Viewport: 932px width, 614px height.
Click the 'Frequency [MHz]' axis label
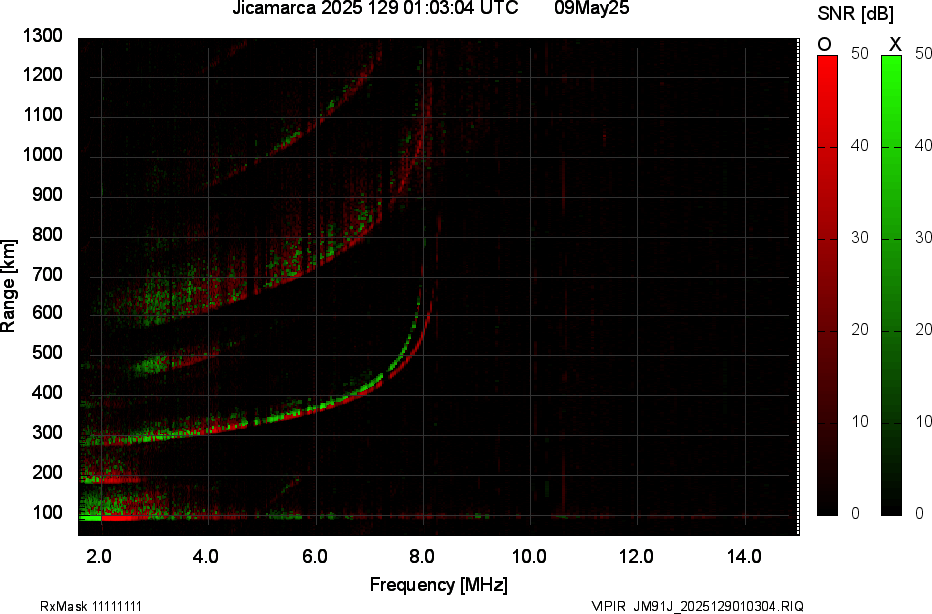439,584
